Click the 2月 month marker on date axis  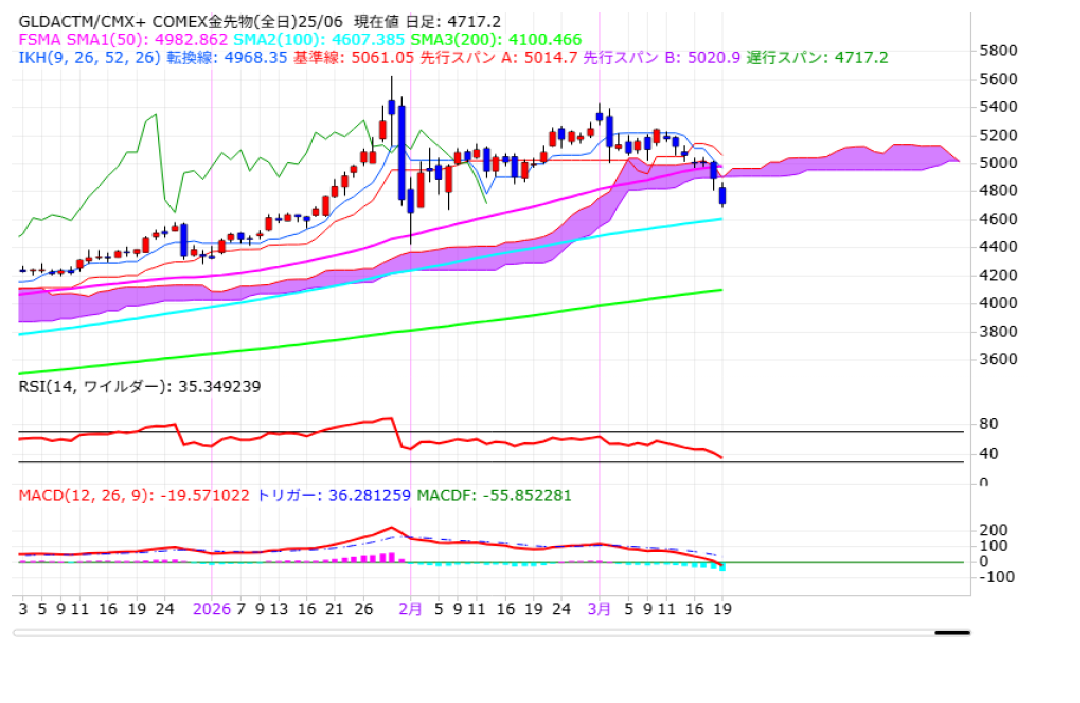point(410,608)
